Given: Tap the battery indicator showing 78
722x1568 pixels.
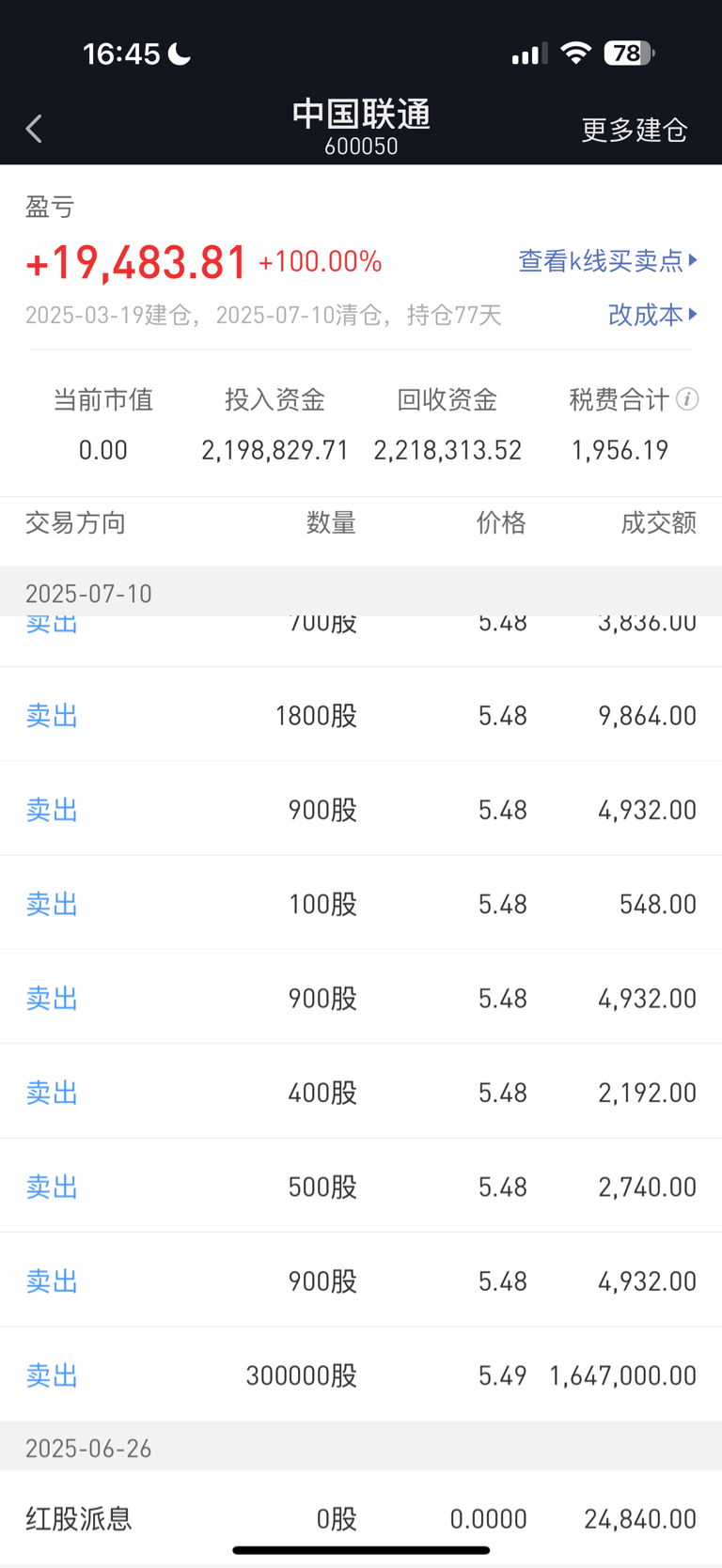Looking at the screenshot, I should 628,54.
